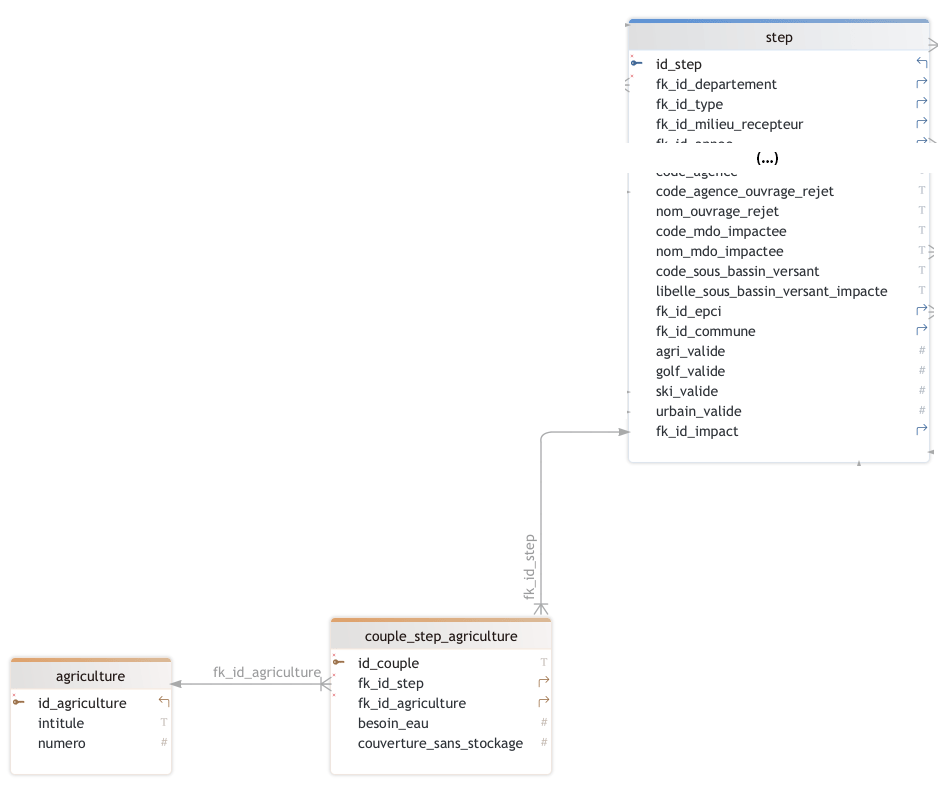The height and width of the screenshot is (793, 942).
Task: Click the numeric type icon for besoin_eau
Action: (x=544, y=723)
